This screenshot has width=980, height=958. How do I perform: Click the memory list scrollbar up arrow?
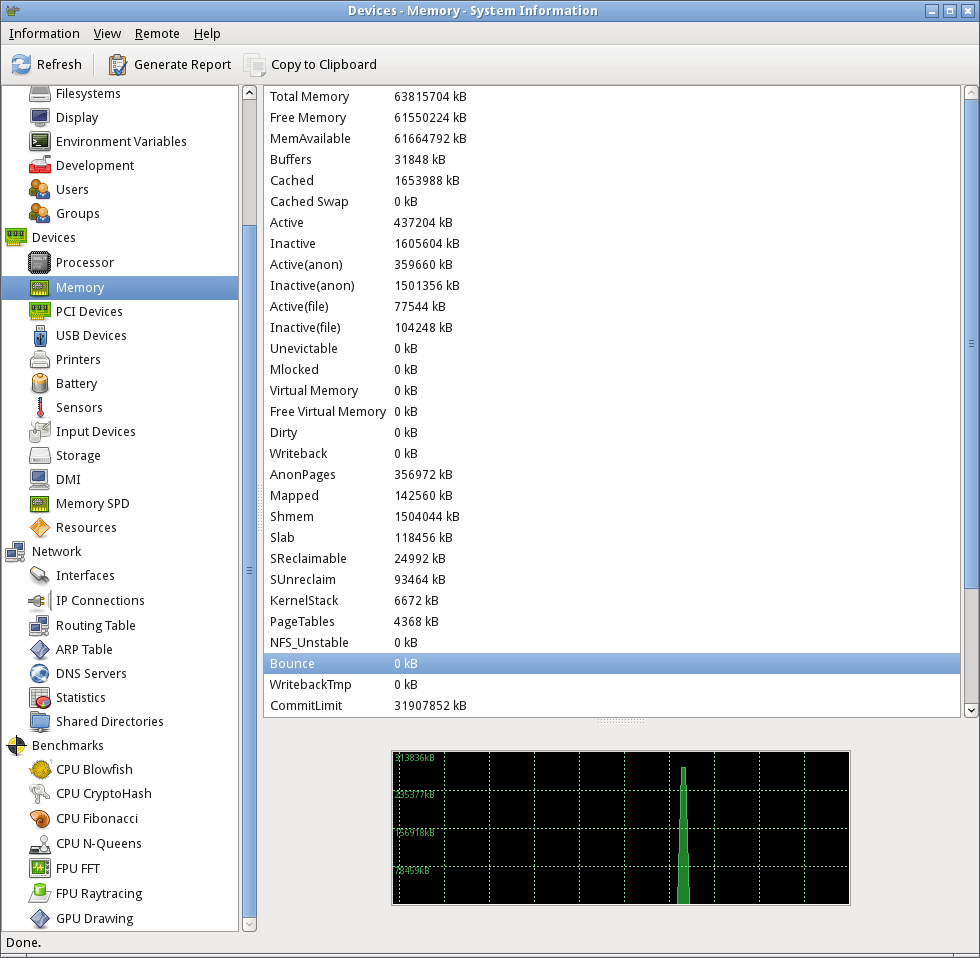click(x=971, y=92)
